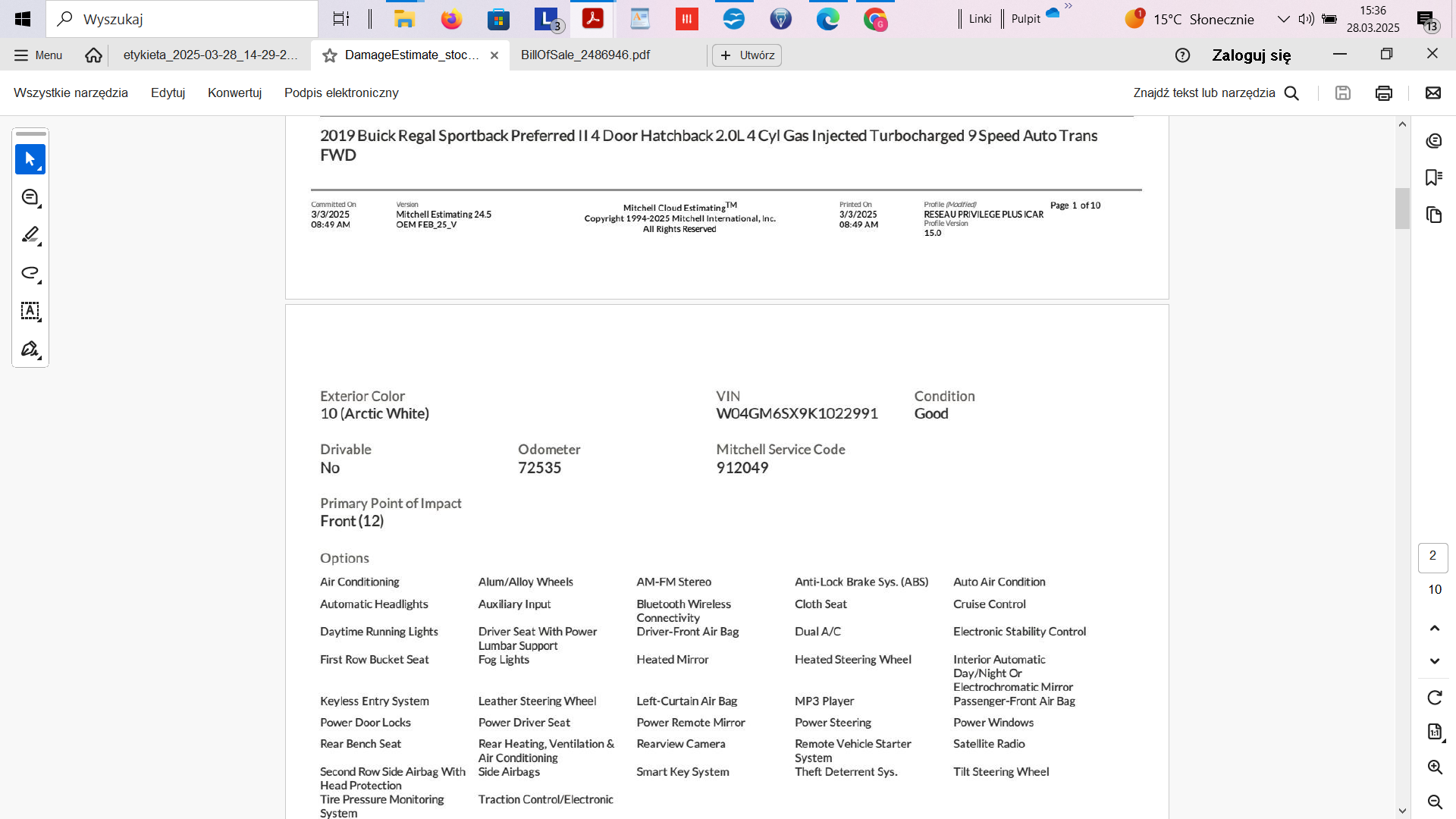This screenshot has width=1456, height=819.
Task: Click the 'Heated Steering Wheel' option text
Action: (853, 660)
